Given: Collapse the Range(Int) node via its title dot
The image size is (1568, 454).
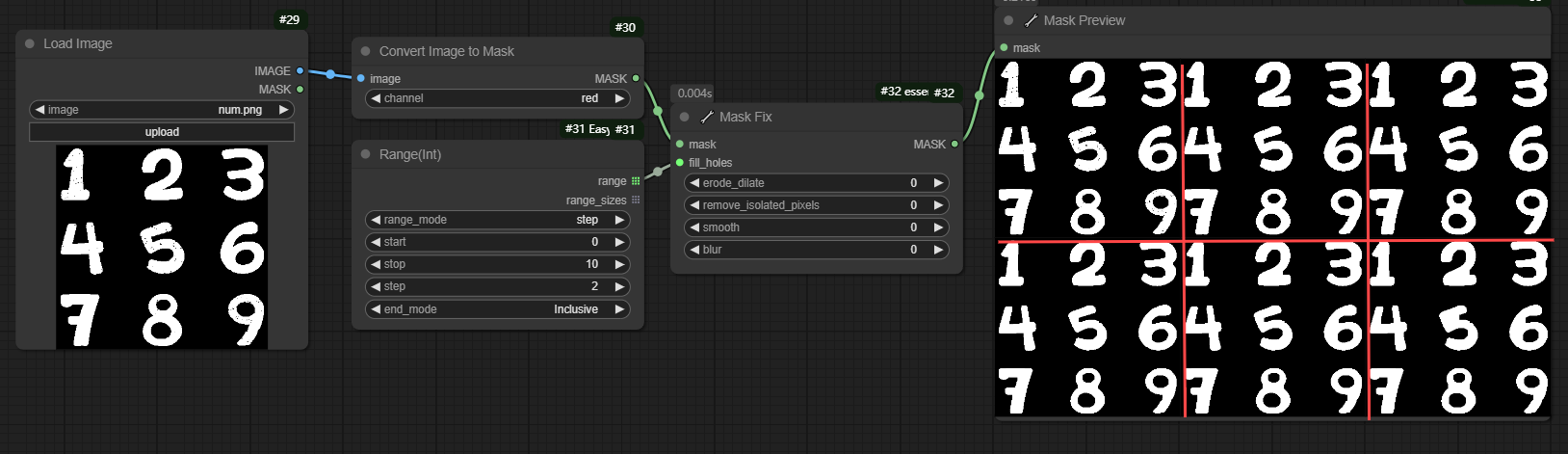Looking at the screenshot, I should click(x=366, y=154).
